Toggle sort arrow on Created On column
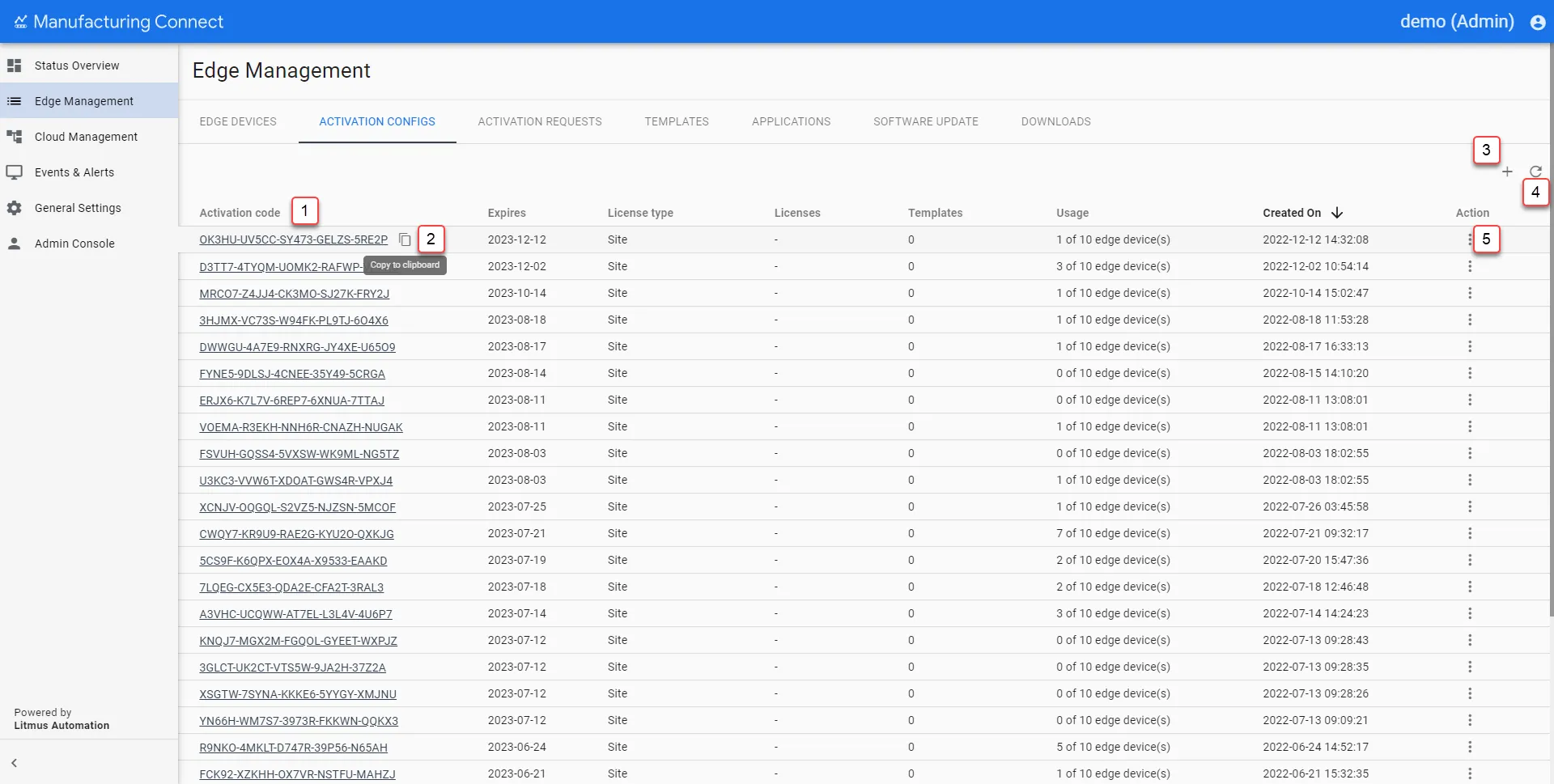 coord(1337,213)
